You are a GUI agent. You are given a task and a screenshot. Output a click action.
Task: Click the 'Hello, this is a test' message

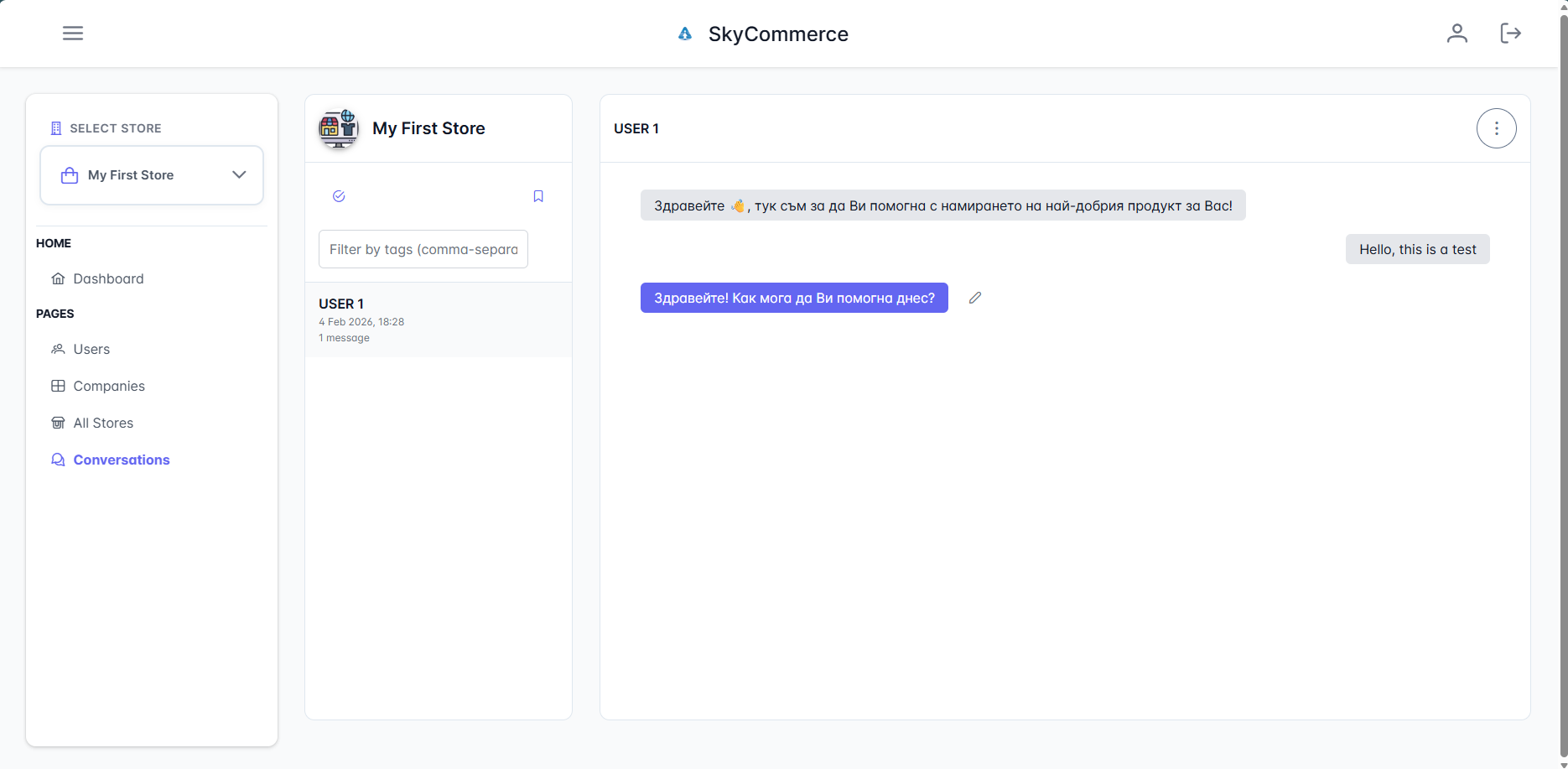click(1418, 249)
